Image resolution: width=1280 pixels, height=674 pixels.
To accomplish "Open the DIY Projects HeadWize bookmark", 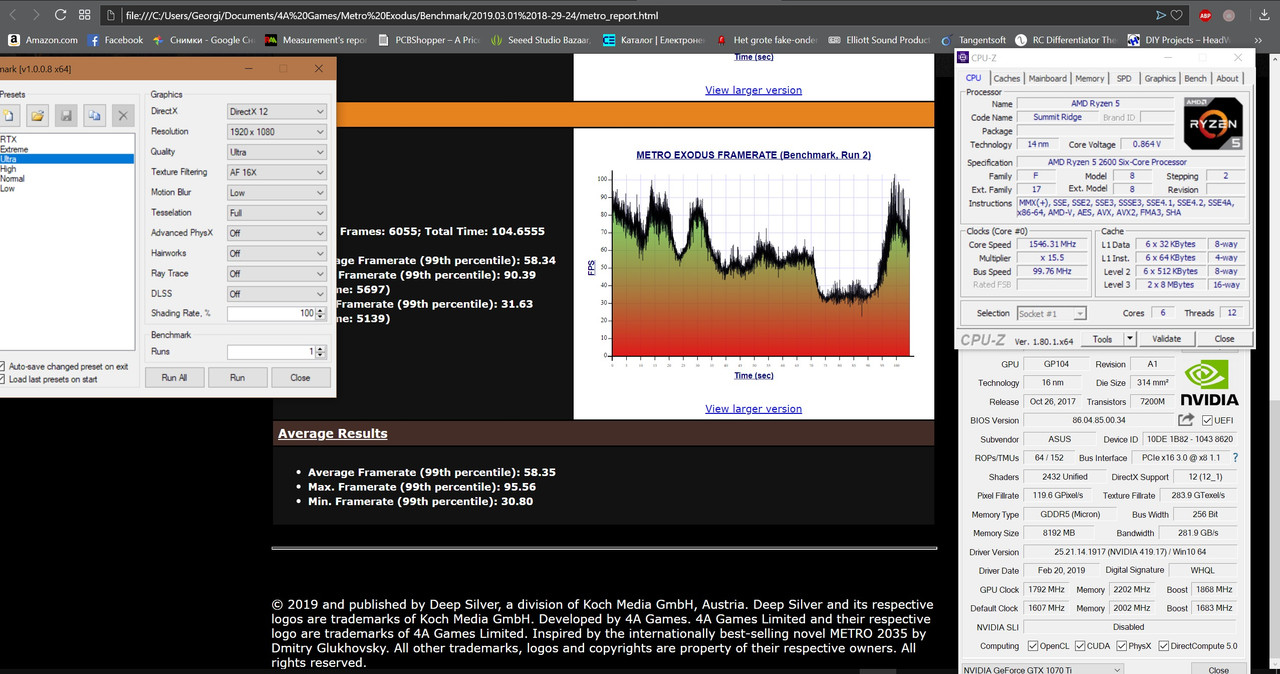I will [x=1179, y=40].
